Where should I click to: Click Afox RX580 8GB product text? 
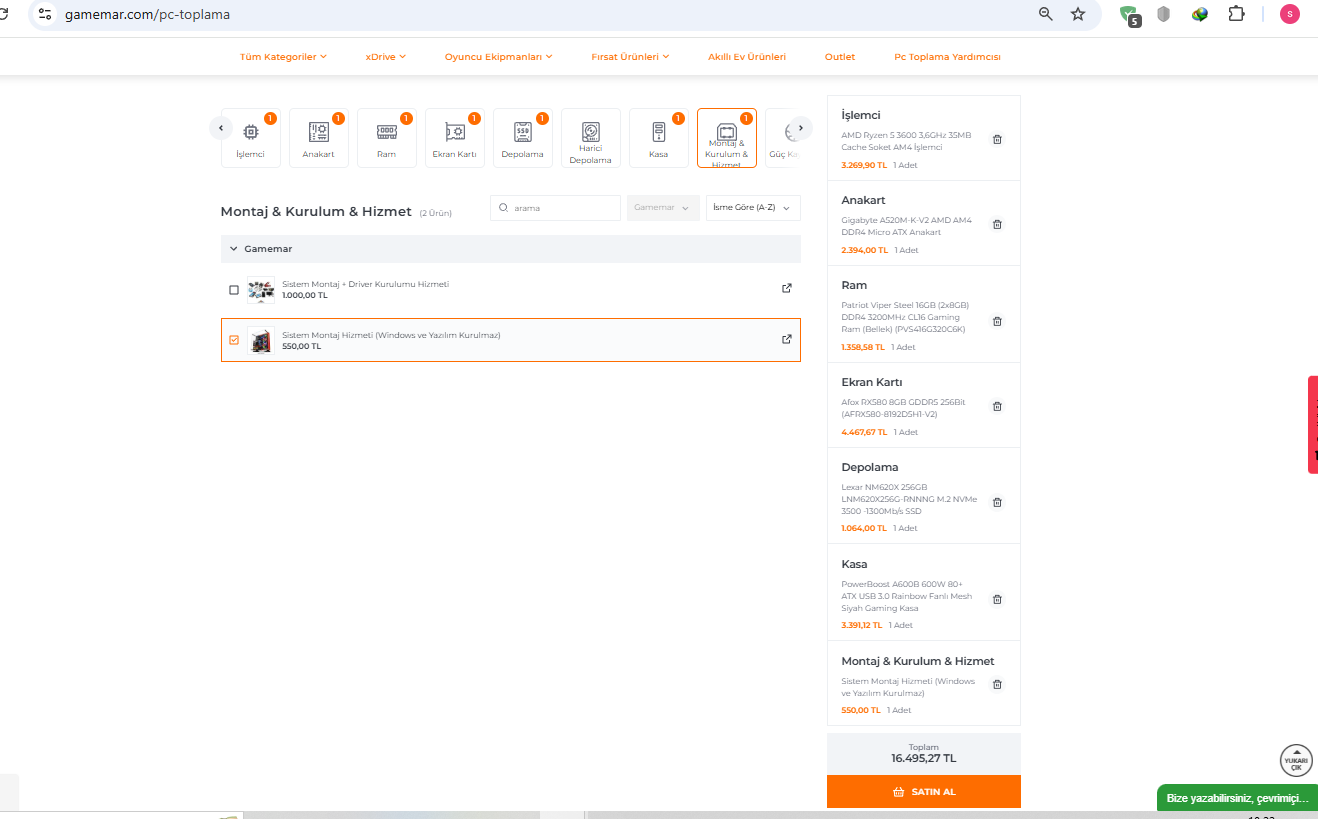(x=903, y=408)
